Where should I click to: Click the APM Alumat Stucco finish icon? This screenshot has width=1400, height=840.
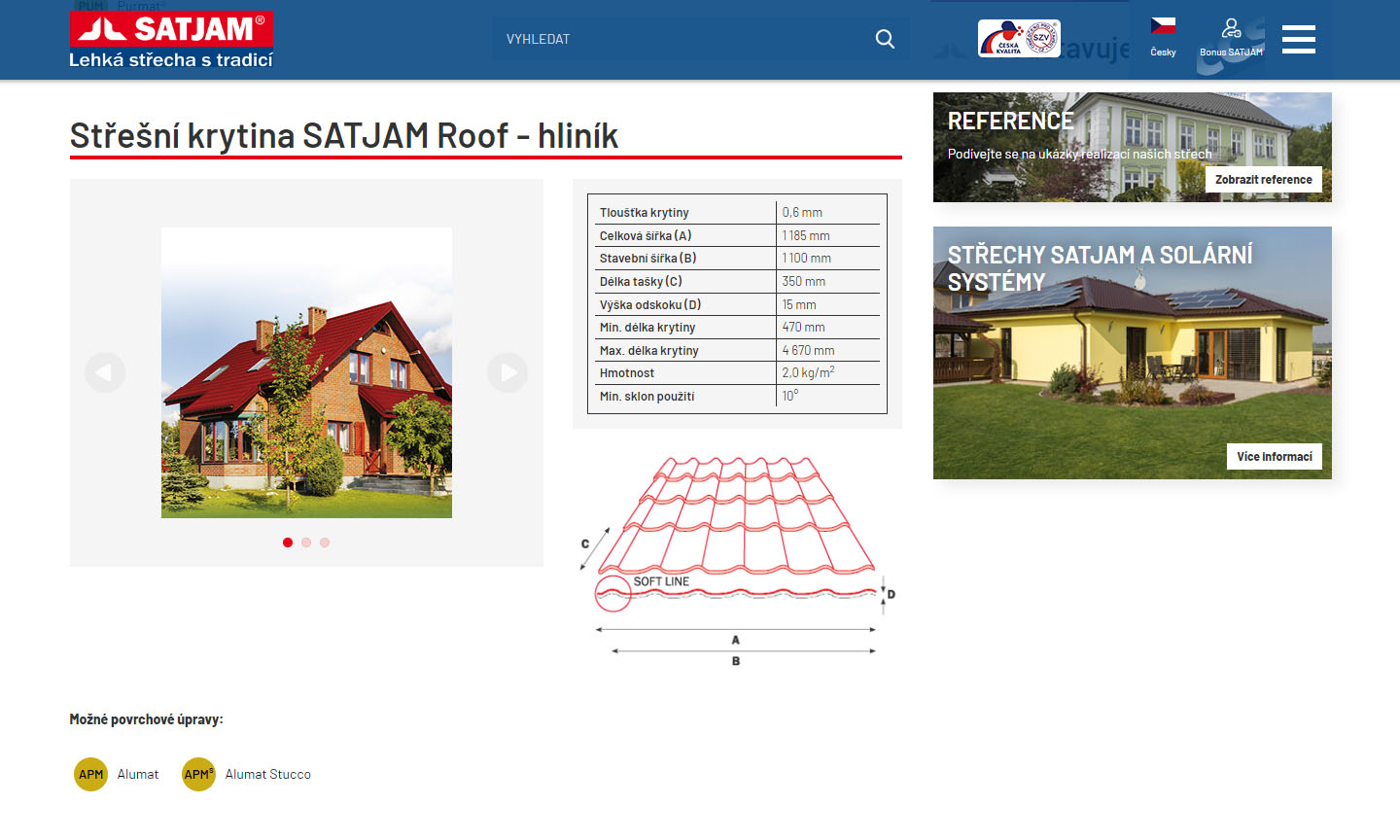[x=198, y=775]
